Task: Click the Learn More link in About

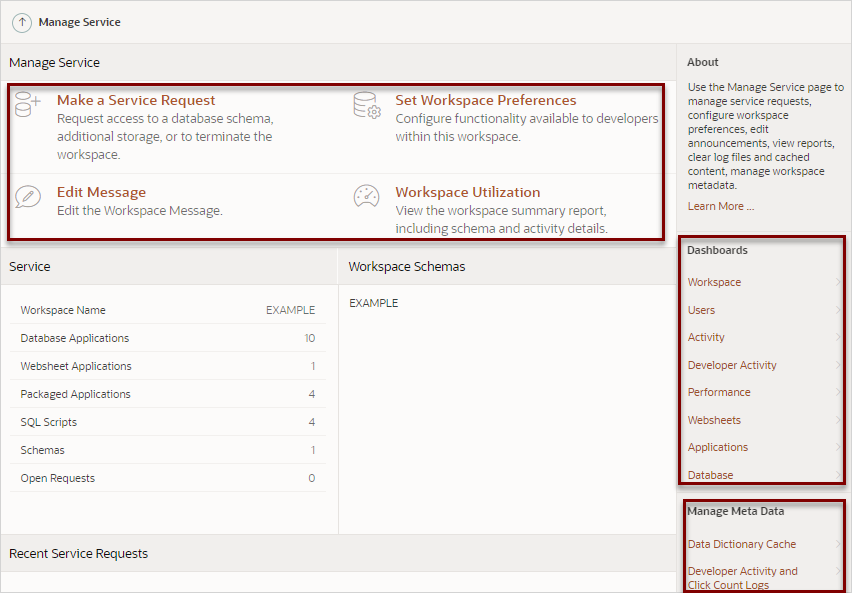Action: [x=721, y=206]
